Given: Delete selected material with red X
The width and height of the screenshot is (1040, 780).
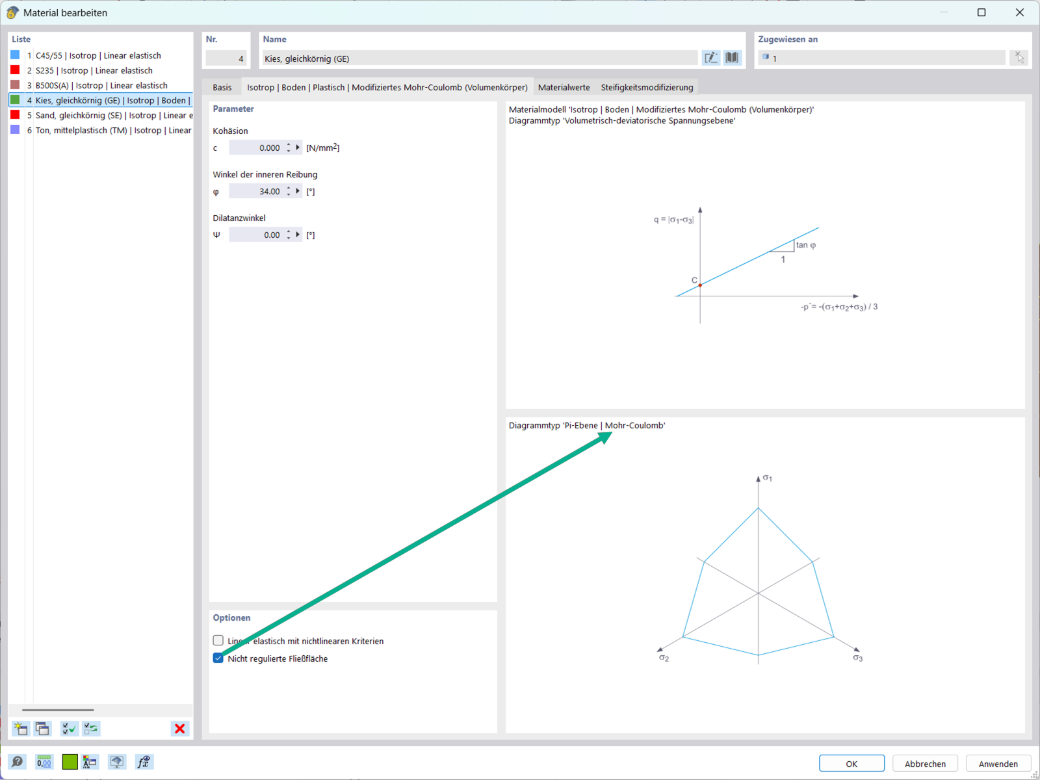Looking at the screenshot, I should pos(180,728).
